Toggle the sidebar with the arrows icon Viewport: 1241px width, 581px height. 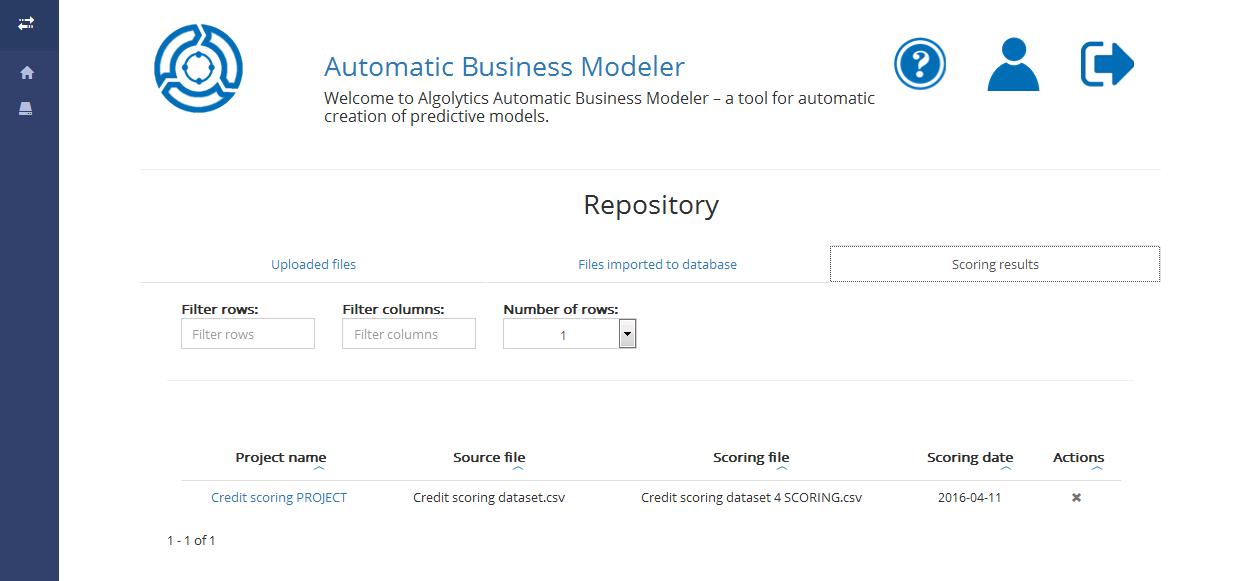(27, 22)
